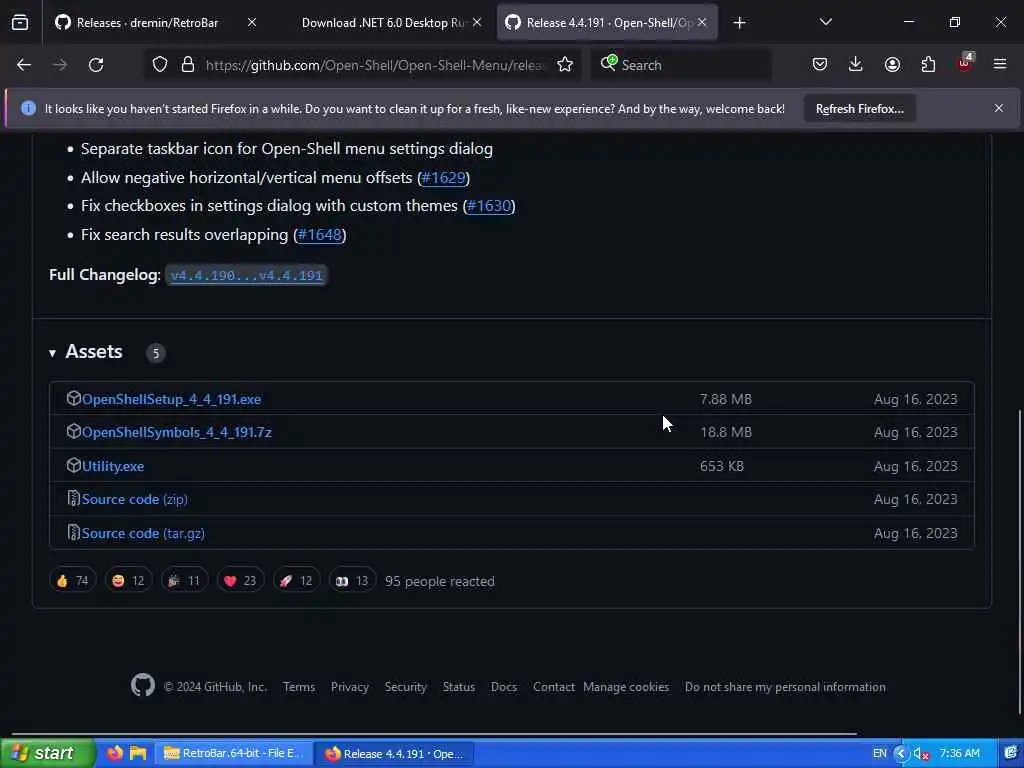Dismiss the Firefox refresh notification bar
The height and width of the screenshot is (768, 1024).
(999, 108)
